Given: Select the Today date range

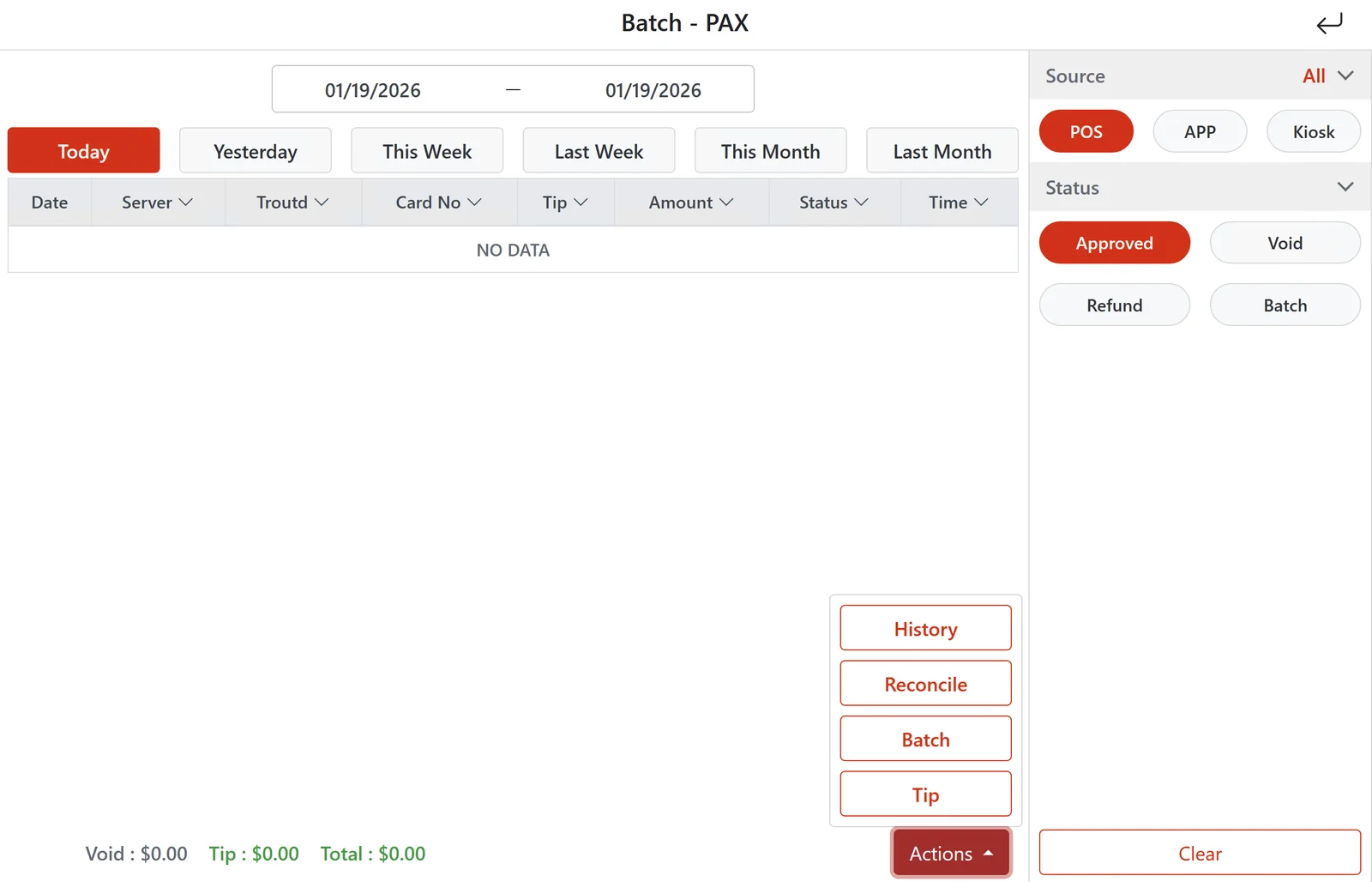Looking at the screenshot, I should 84,151.
